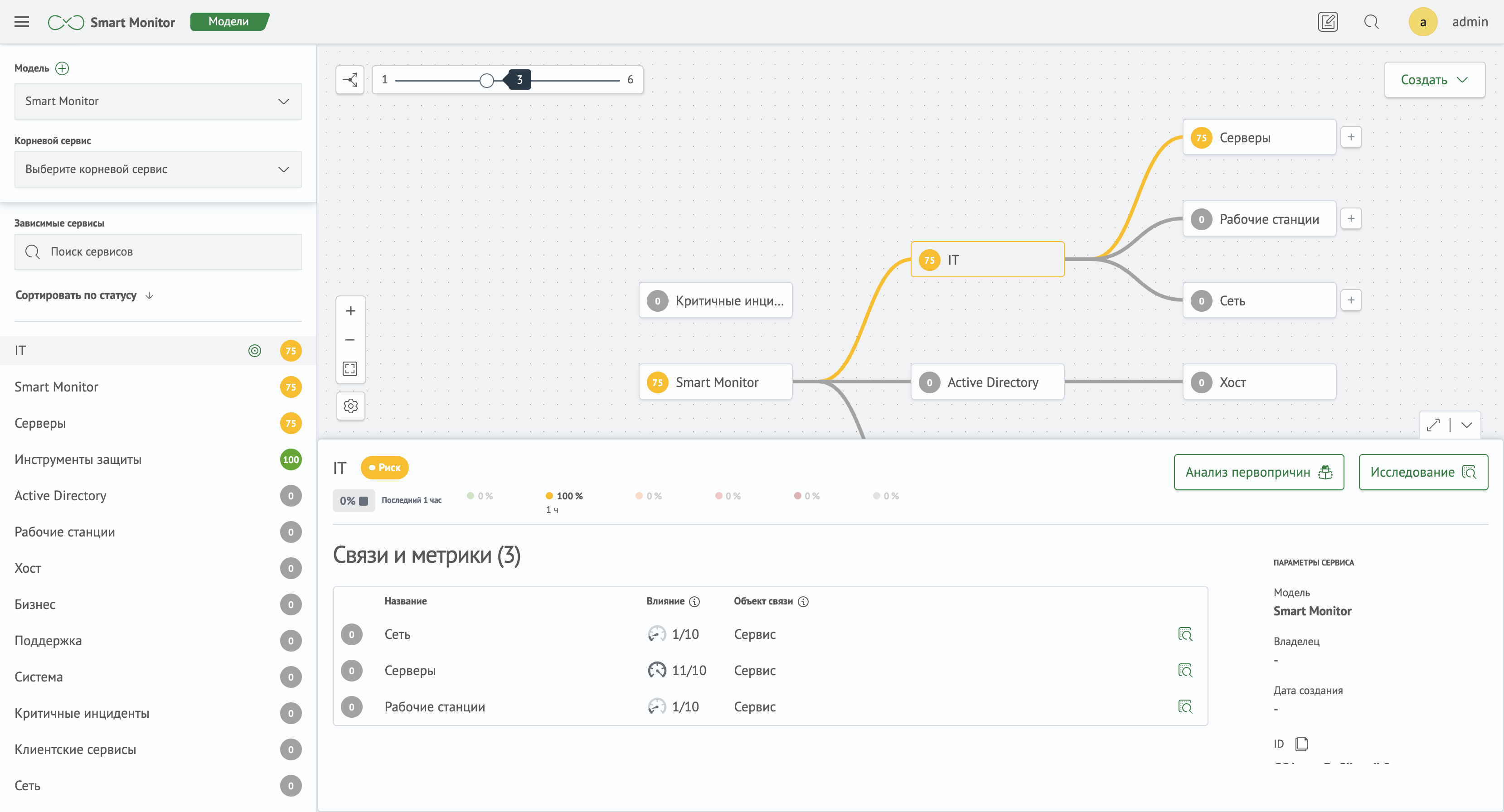Open the Корневой сервис dropdown
Viewport: 1504px width, 812px height.
(158, 169)
